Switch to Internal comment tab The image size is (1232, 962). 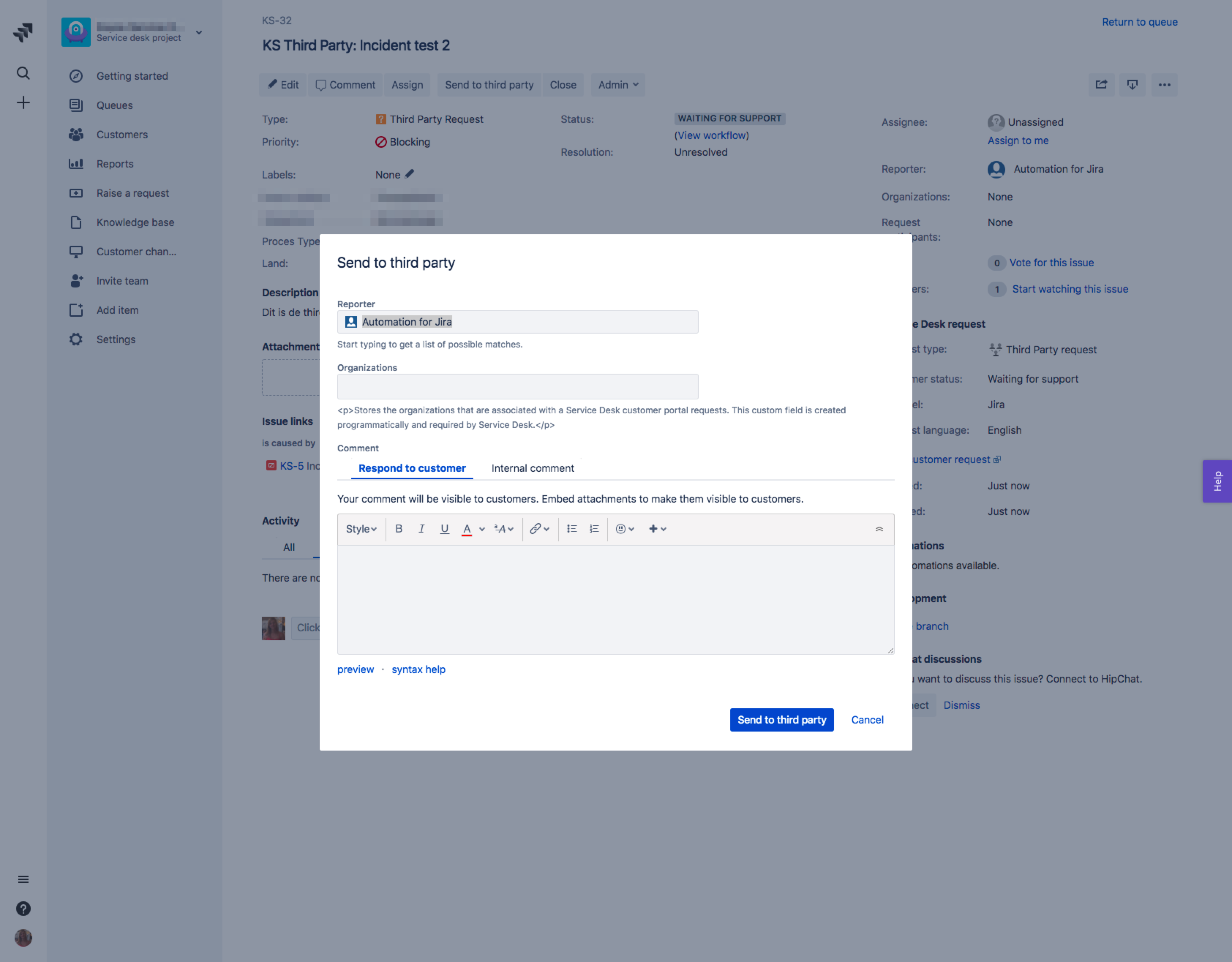[x=533, y=468]
